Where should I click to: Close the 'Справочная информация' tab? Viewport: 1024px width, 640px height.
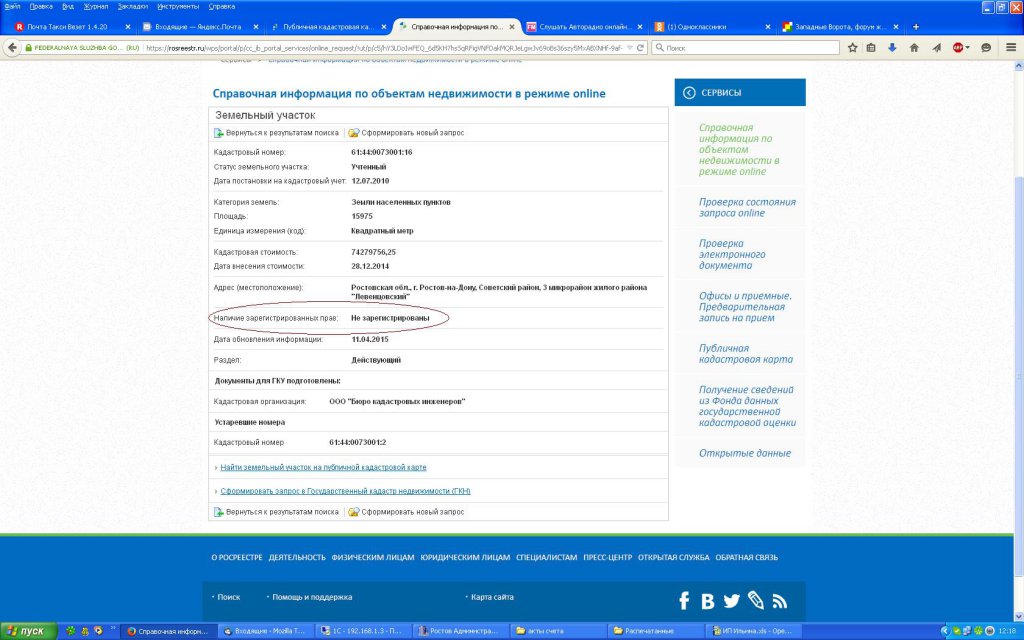[x=512, y=27]
